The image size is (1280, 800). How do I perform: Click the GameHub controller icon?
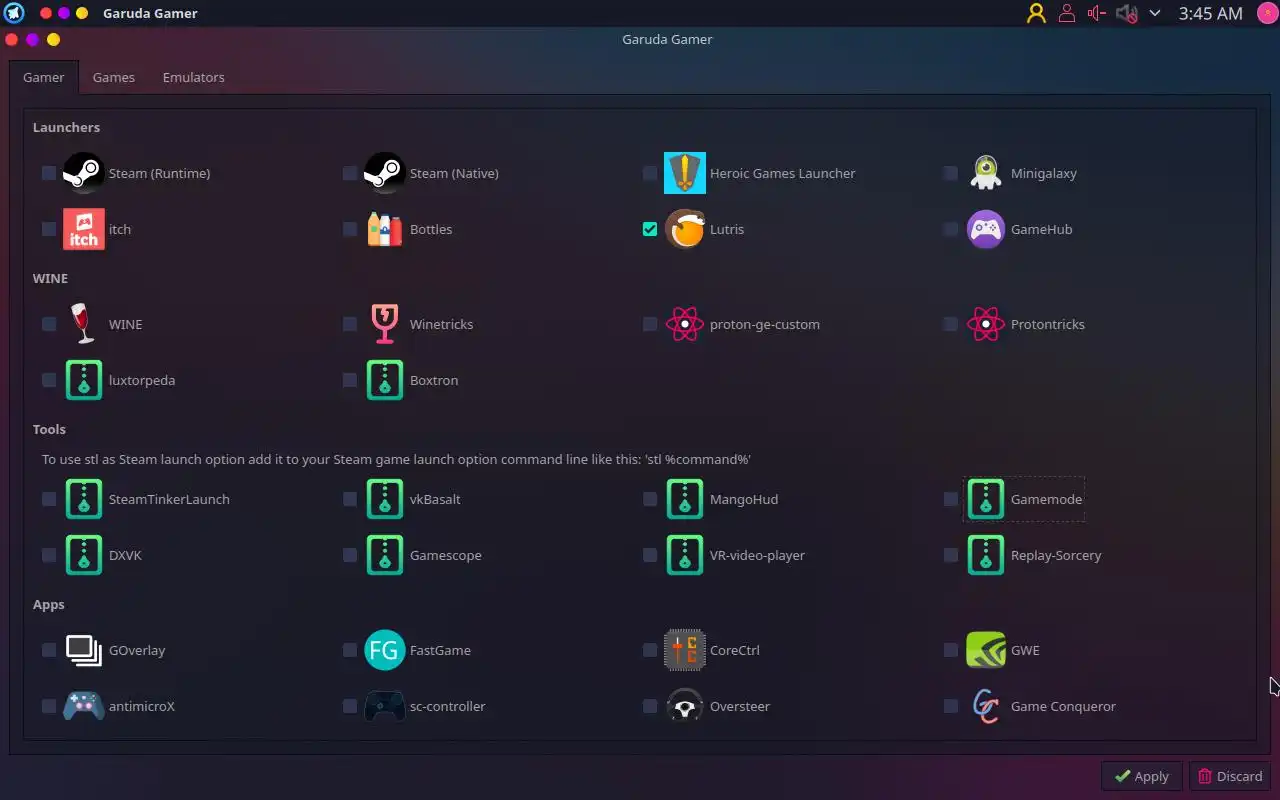986,229
